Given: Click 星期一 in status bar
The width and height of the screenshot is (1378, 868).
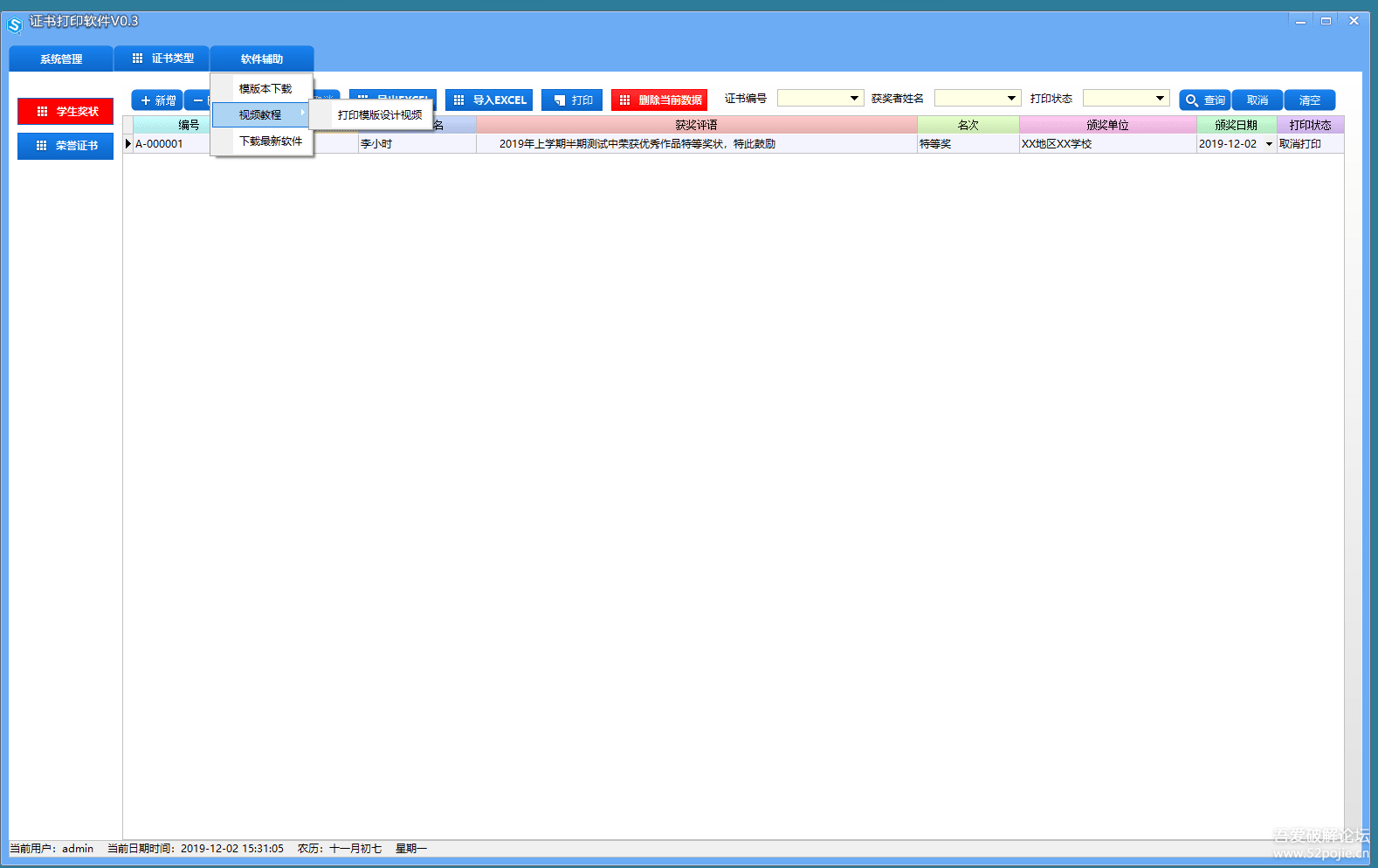Looking at the screenshot, I should [x=411, y=849].
